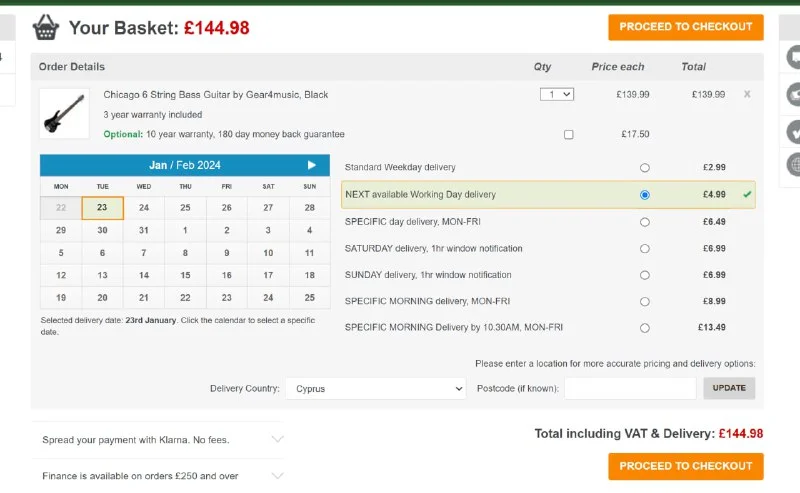Viewport: 800px width, 493px height.
Task: Open the Delivery Country dropdown showing Cyprus
Action: [x=376, y=389]
